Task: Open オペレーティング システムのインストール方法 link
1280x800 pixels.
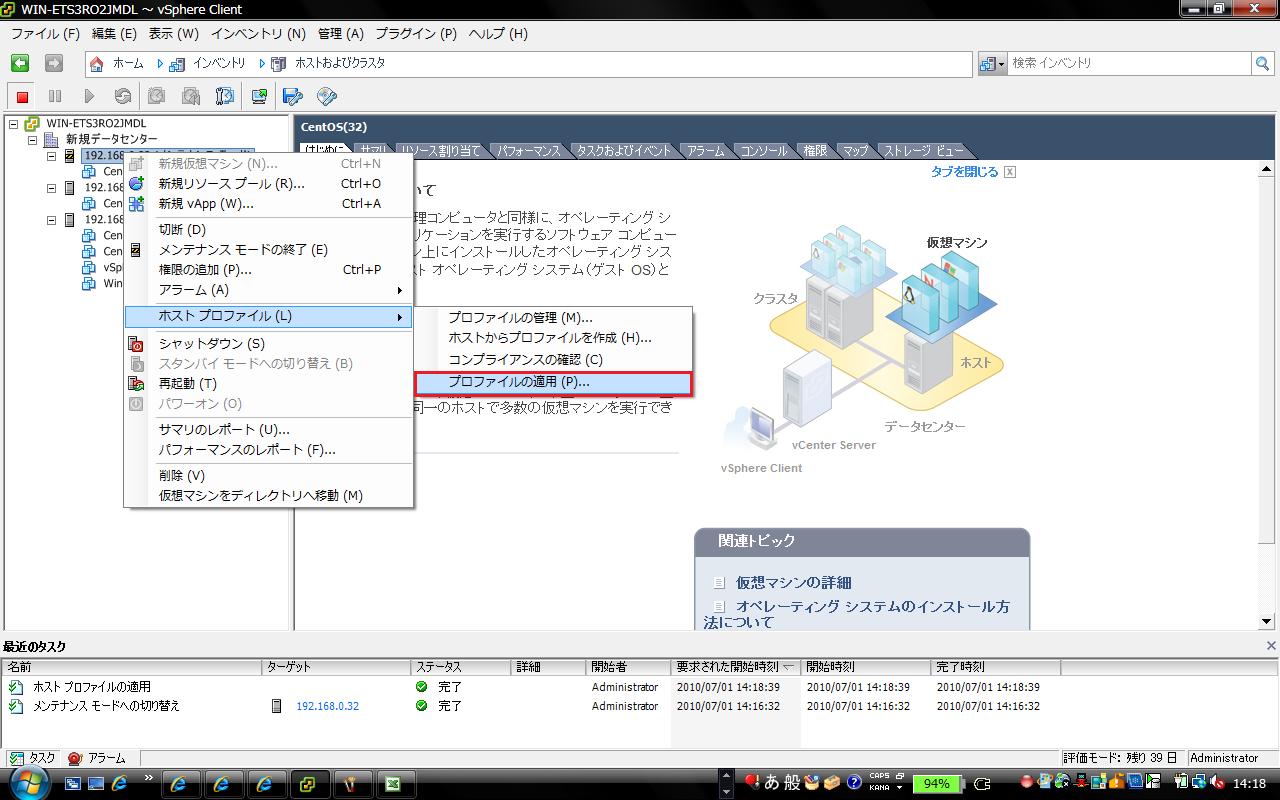Action: [x=856, y=614]
